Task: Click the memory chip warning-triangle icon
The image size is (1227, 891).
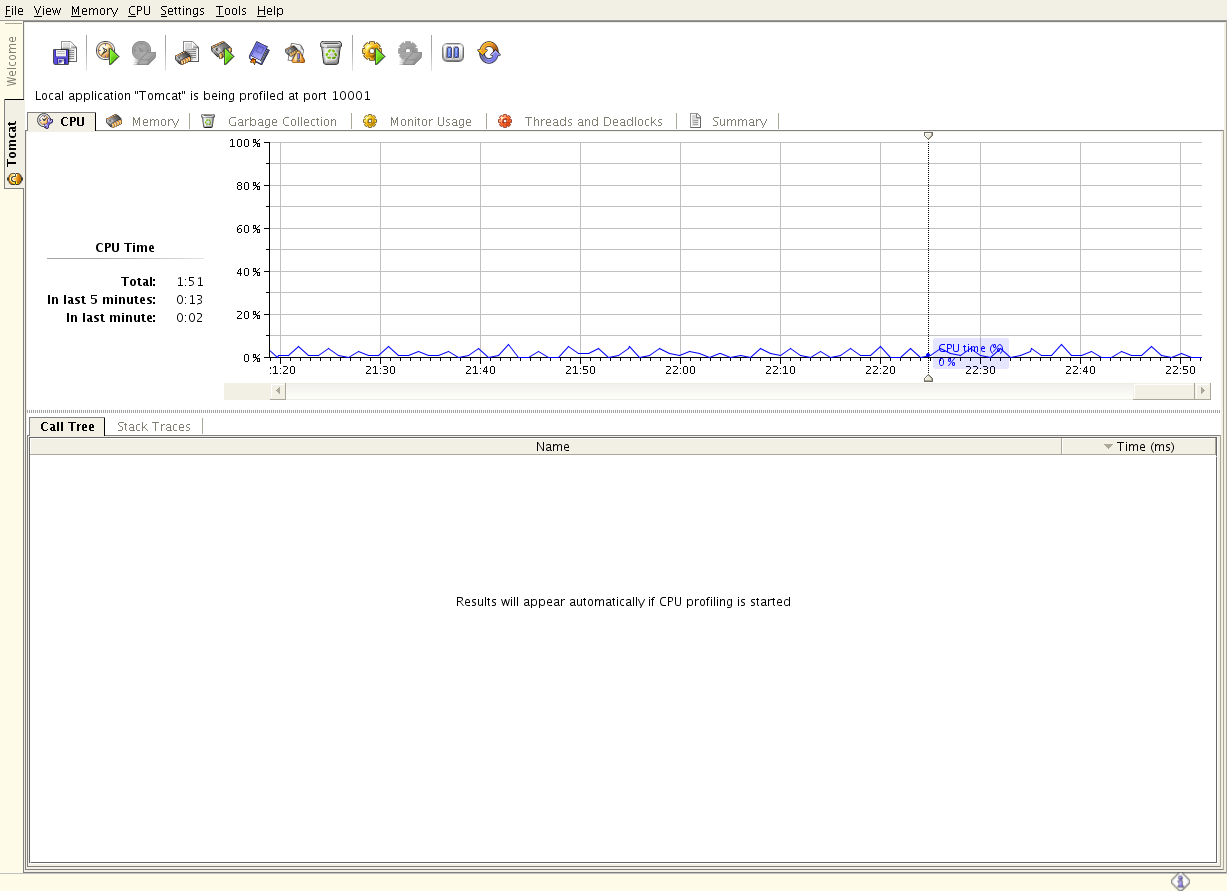Action: tap(295, 53)
